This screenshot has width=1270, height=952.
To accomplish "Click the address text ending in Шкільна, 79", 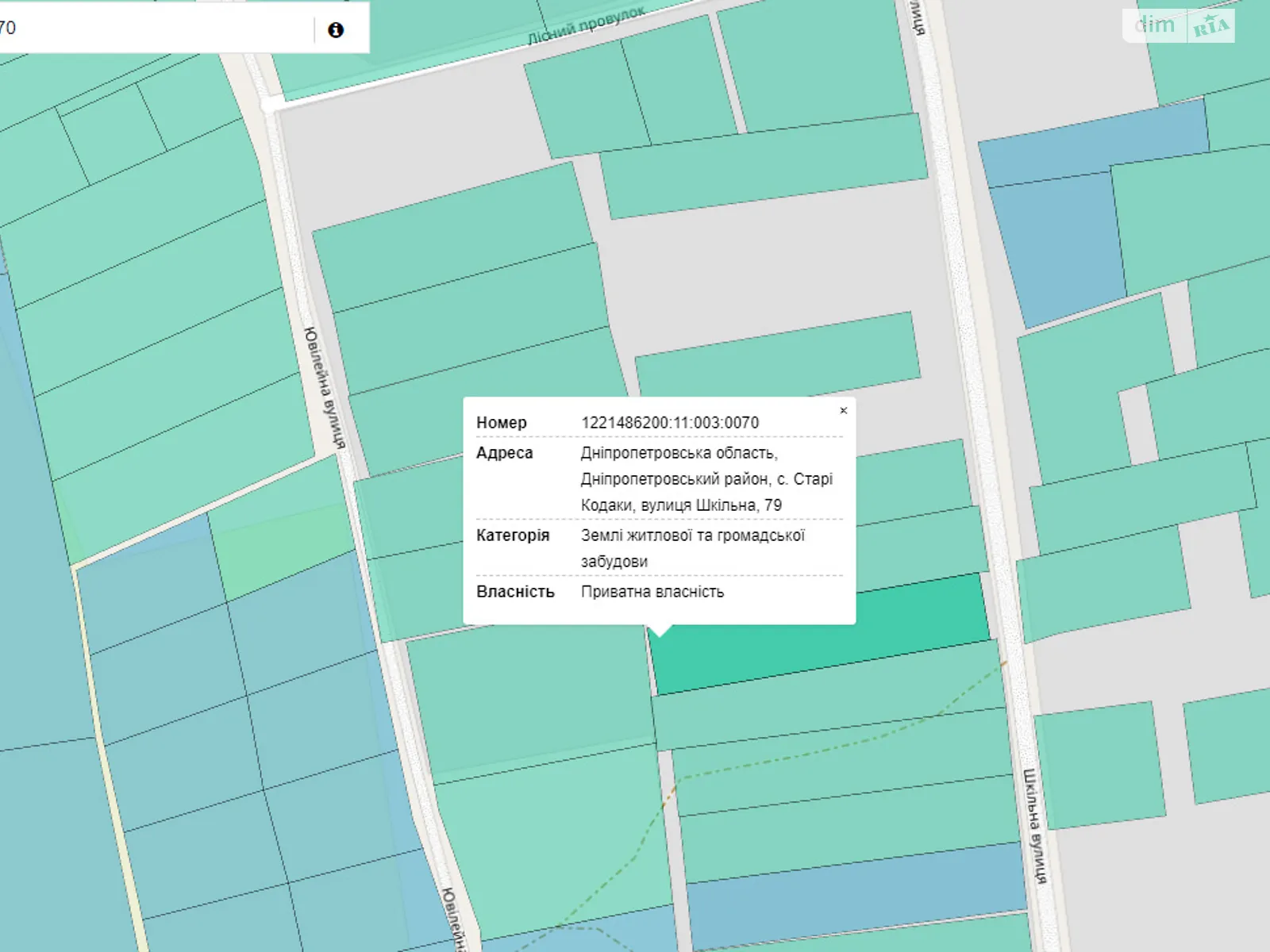I will [706, 479].
